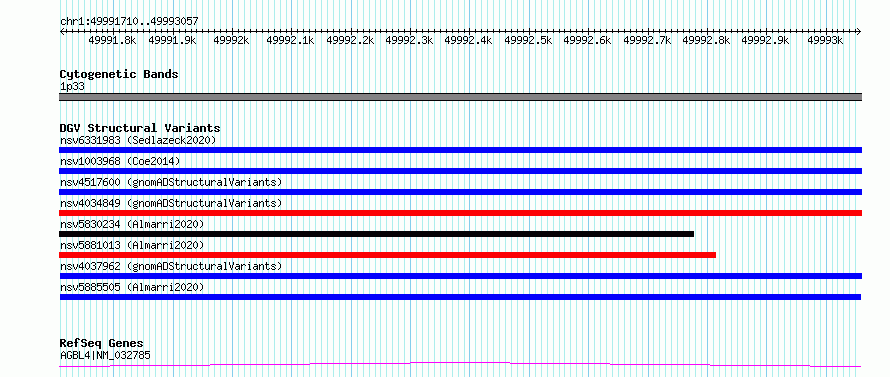The image size is (890, 377).
Task: Click the 49992.2k ruler label
Action: point(350,40)
